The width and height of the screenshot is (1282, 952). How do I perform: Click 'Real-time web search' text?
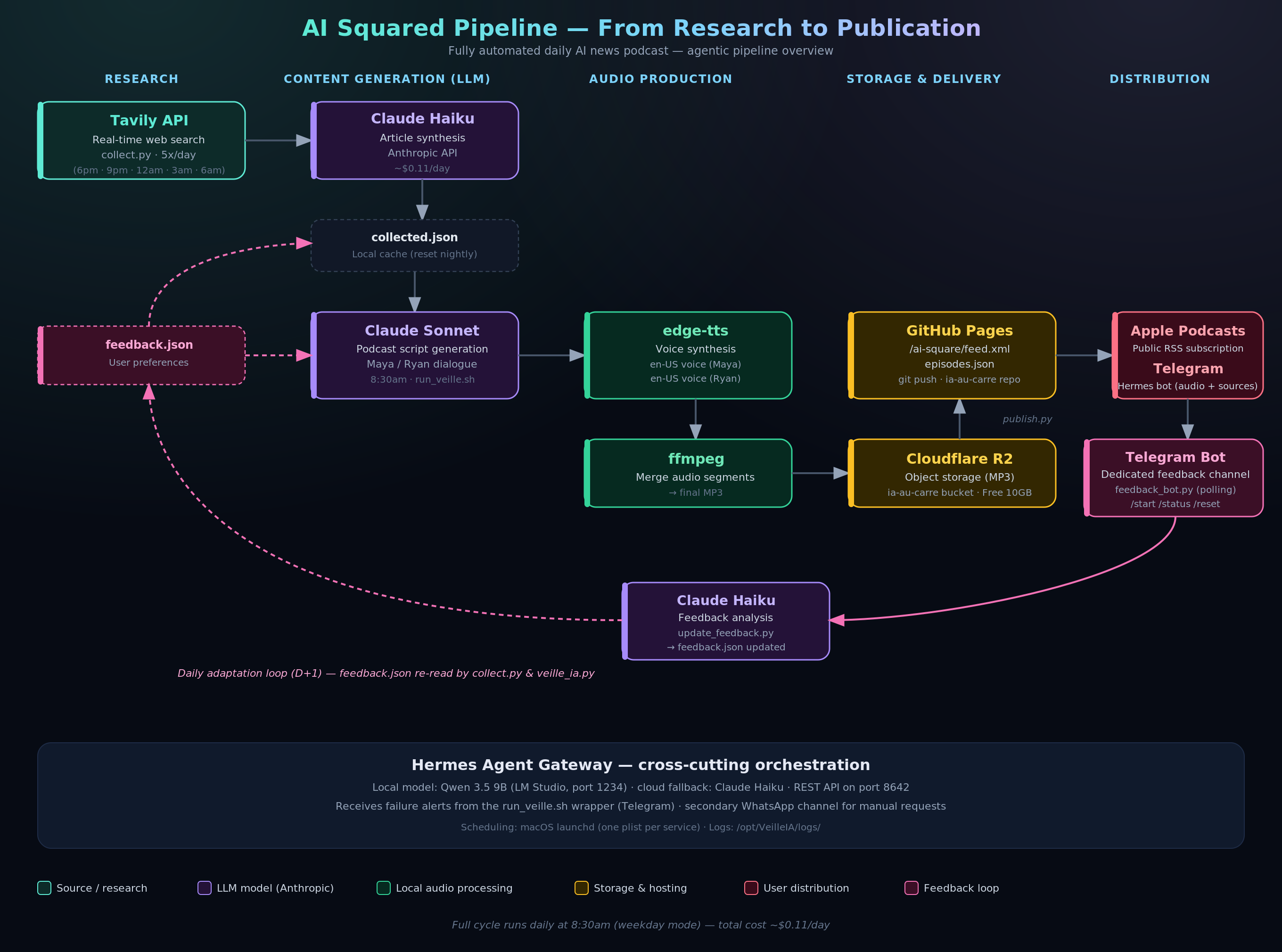pos(148,140)
